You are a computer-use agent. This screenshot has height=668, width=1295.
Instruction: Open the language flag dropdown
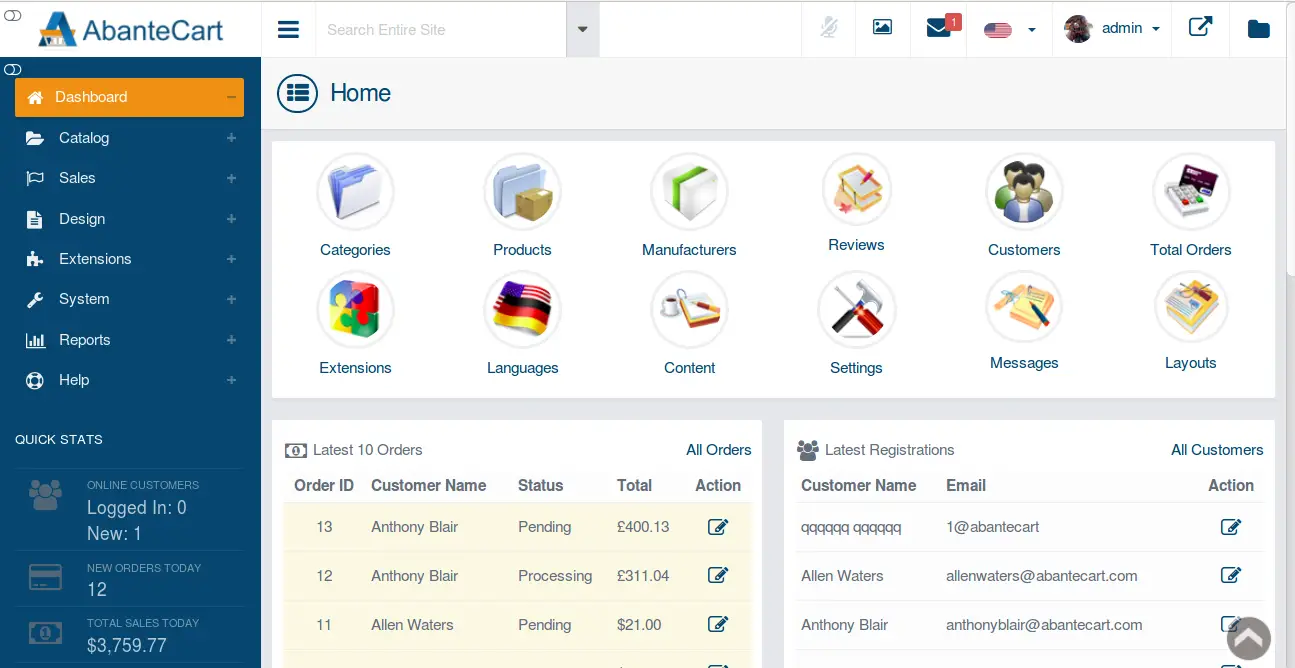pos(1010,29)
